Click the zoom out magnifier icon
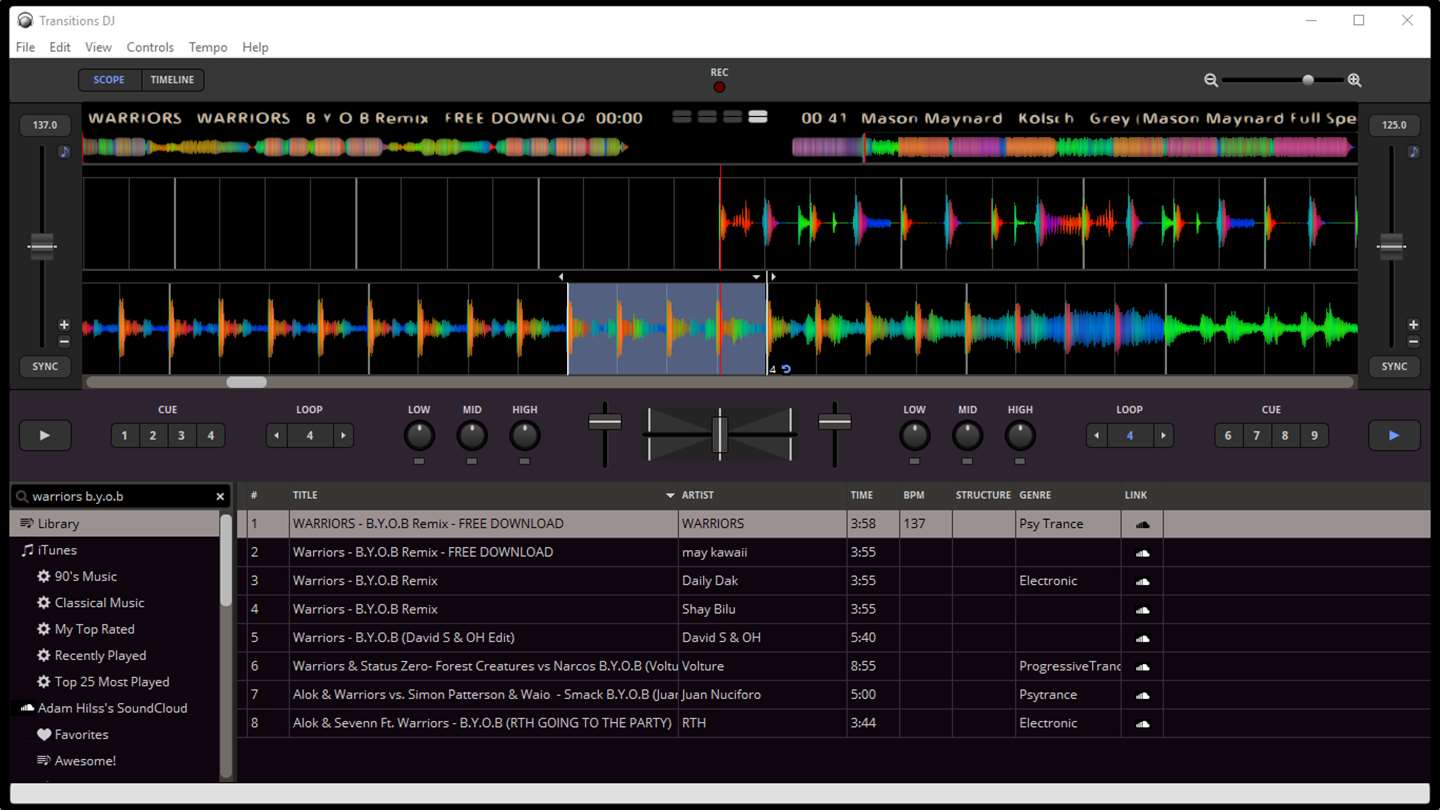Screen dimensions: 1440x810 point(1211,80)
